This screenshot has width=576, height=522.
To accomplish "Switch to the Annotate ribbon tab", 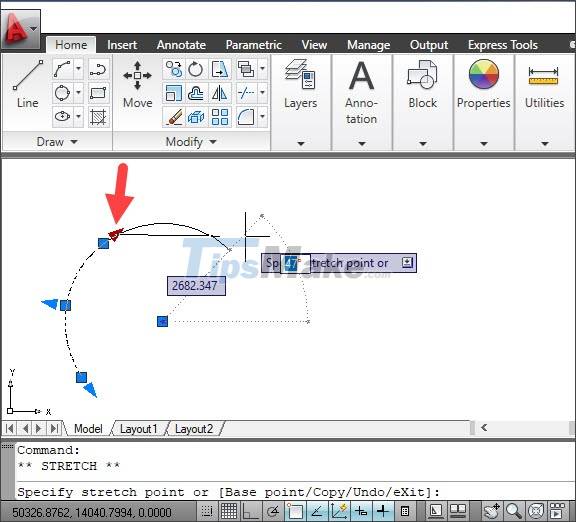I will (181, 45).
